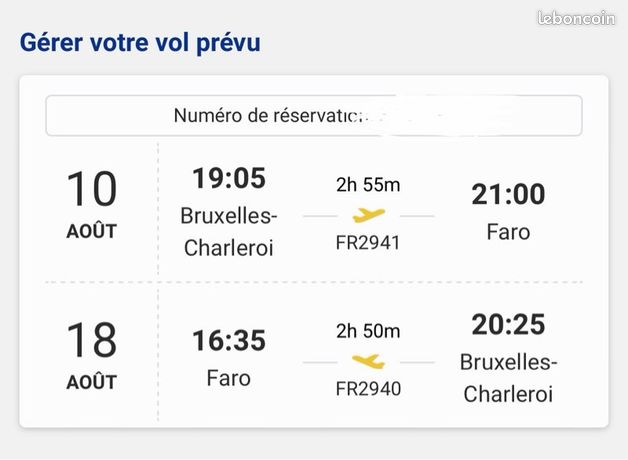Click the 2h 50m flight duration
Screen dimensions: 628x460
(x=368, y=331)
